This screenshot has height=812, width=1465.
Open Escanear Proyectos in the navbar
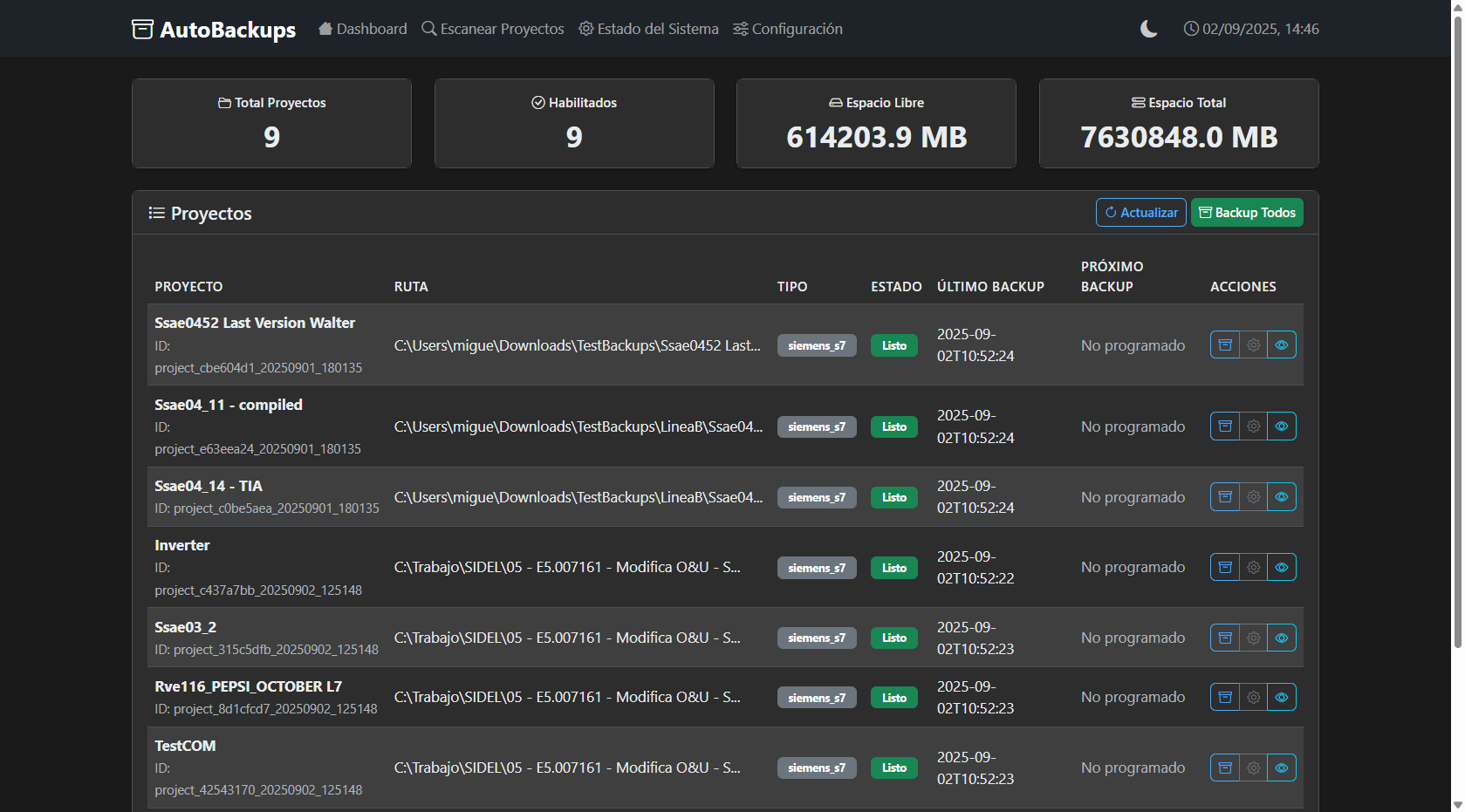pyautogui.click(x=493, y=29)
